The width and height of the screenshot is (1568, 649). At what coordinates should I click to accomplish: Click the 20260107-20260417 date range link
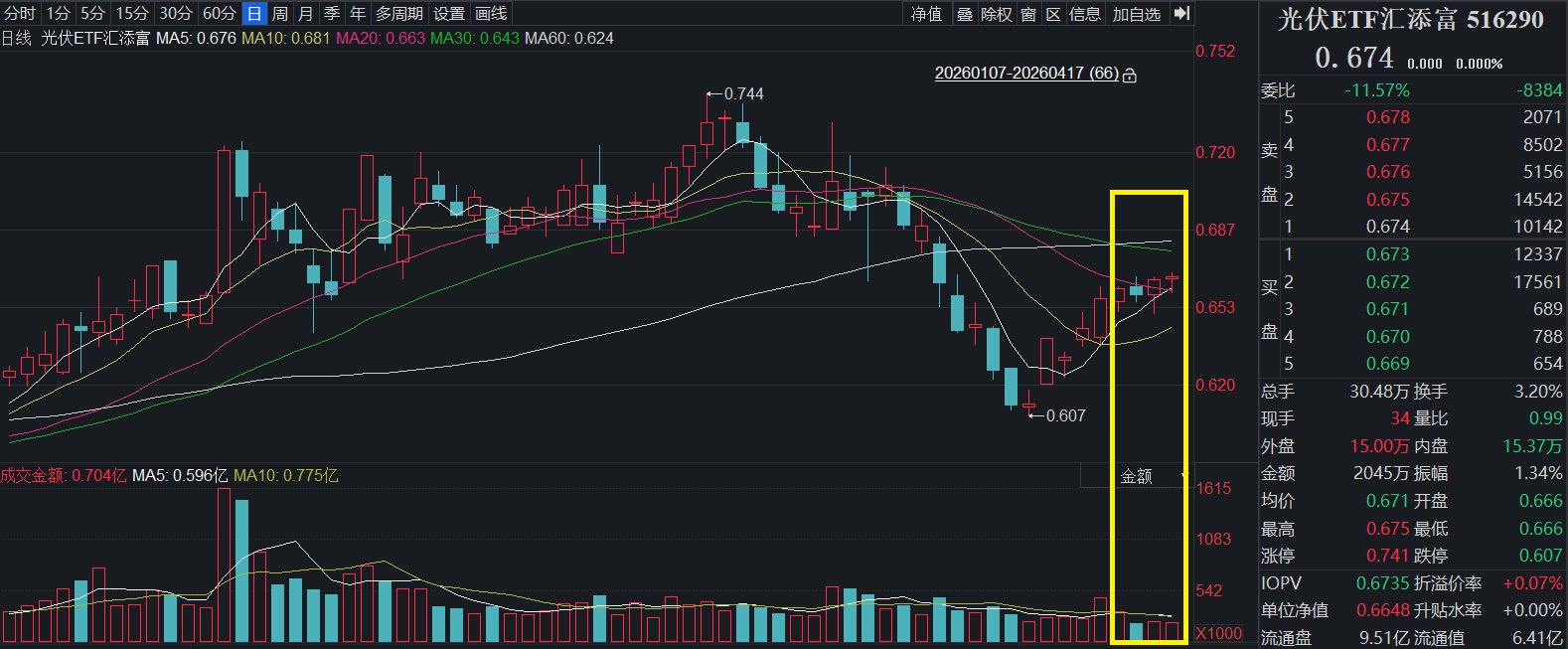(1026, 74)
